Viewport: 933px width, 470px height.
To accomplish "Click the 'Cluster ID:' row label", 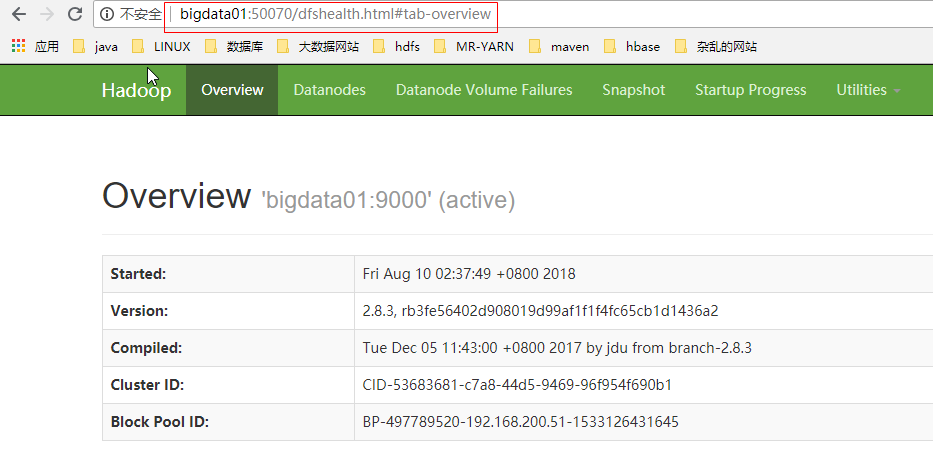I will point(147,385).
